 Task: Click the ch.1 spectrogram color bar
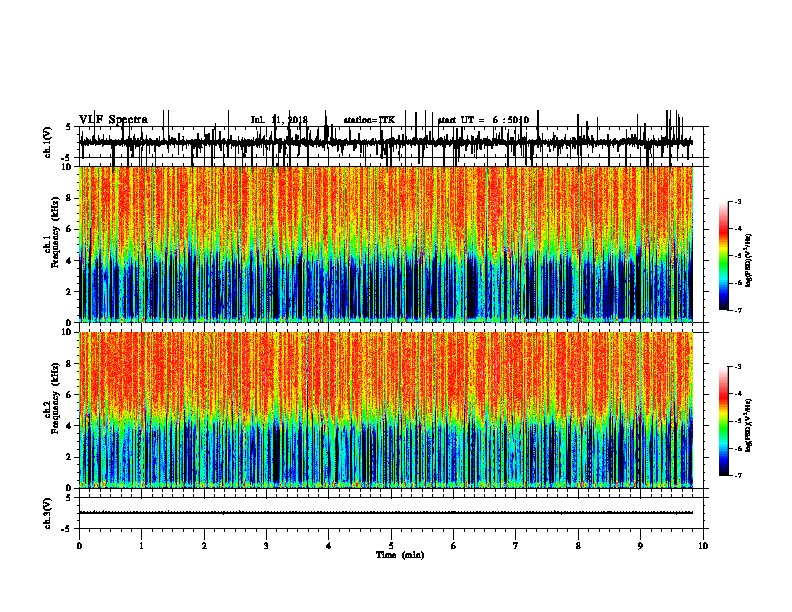(724, 256)
